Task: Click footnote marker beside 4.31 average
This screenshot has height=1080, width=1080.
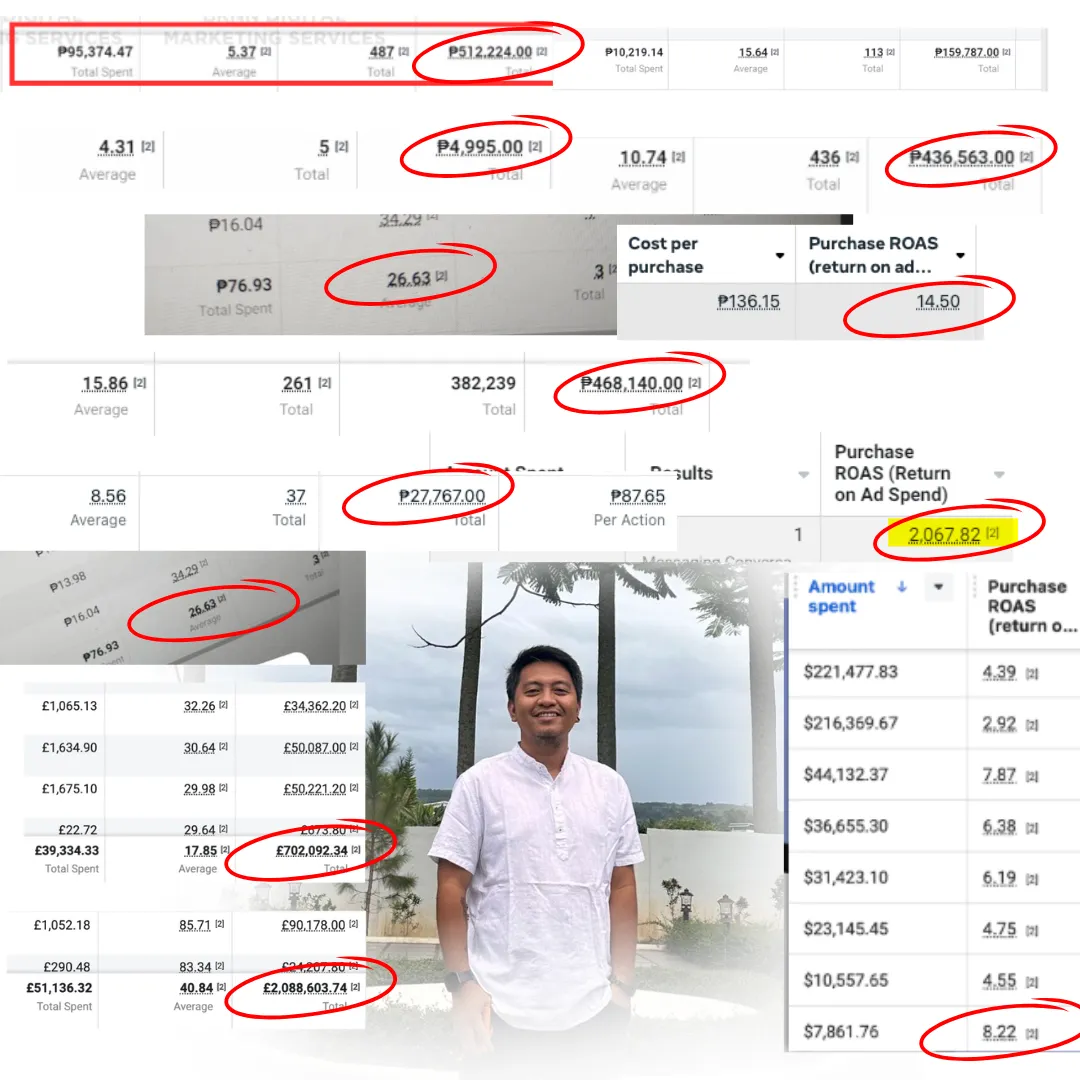Action: (x=148, y=146)
